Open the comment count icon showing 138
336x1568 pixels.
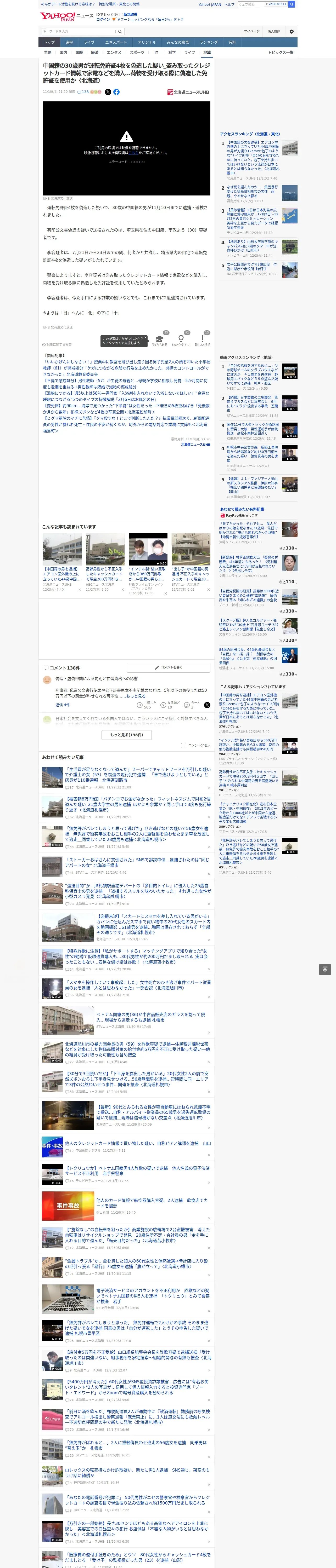point(83,92)
